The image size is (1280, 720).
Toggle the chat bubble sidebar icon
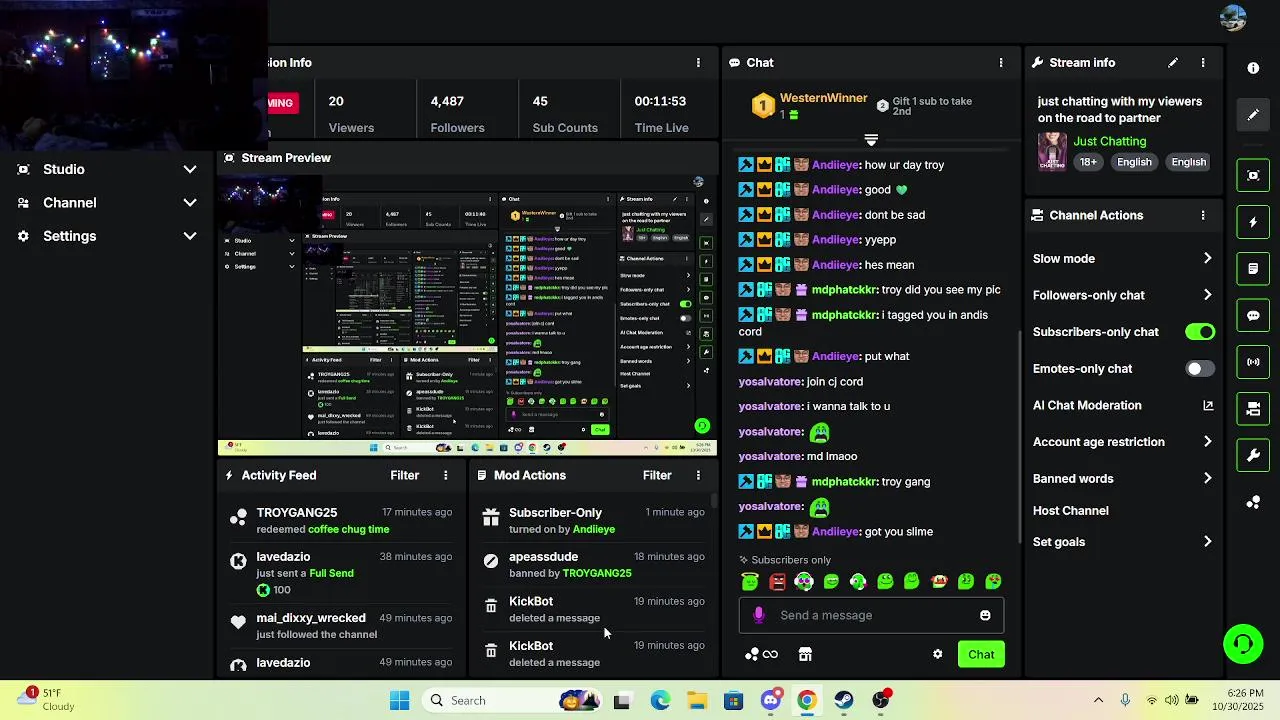click(1253, 315)
